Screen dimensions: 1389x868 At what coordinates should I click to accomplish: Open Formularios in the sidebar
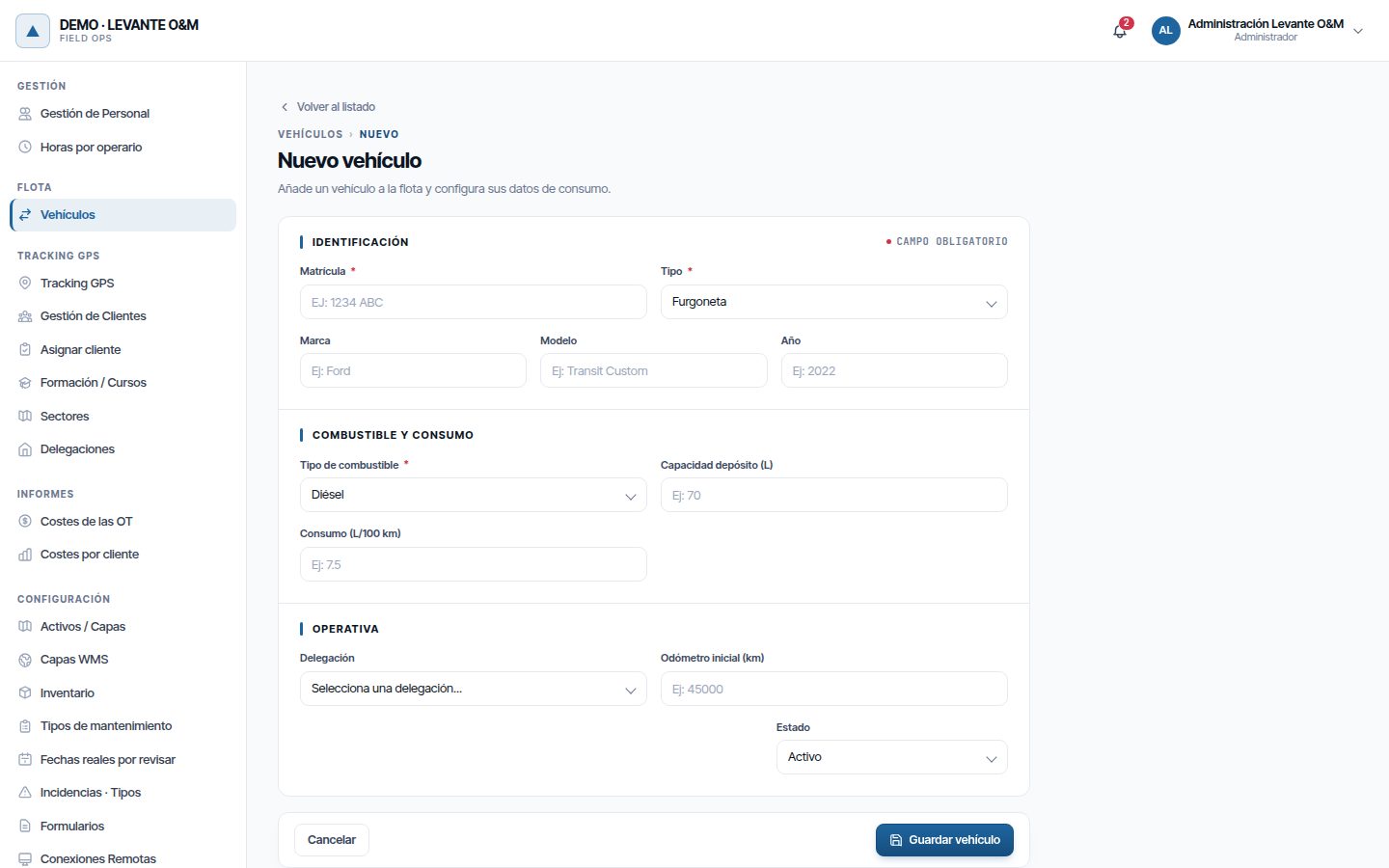click(123, 827)
